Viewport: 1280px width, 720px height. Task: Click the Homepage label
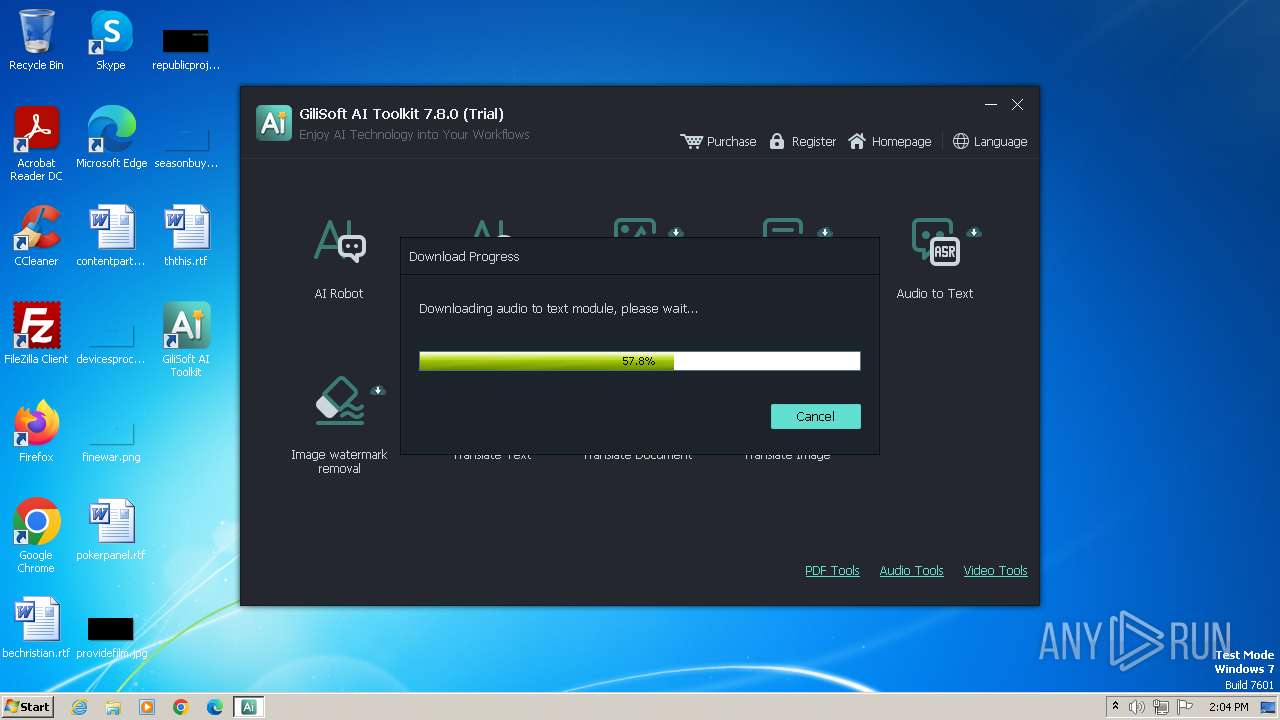(901, 142)
